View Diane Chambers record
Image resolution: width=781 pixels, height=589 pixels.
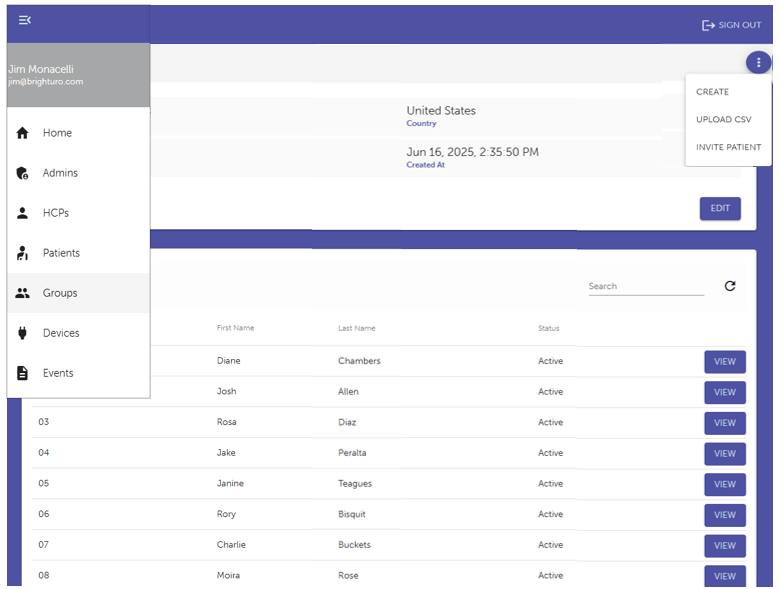coord(725,361)
